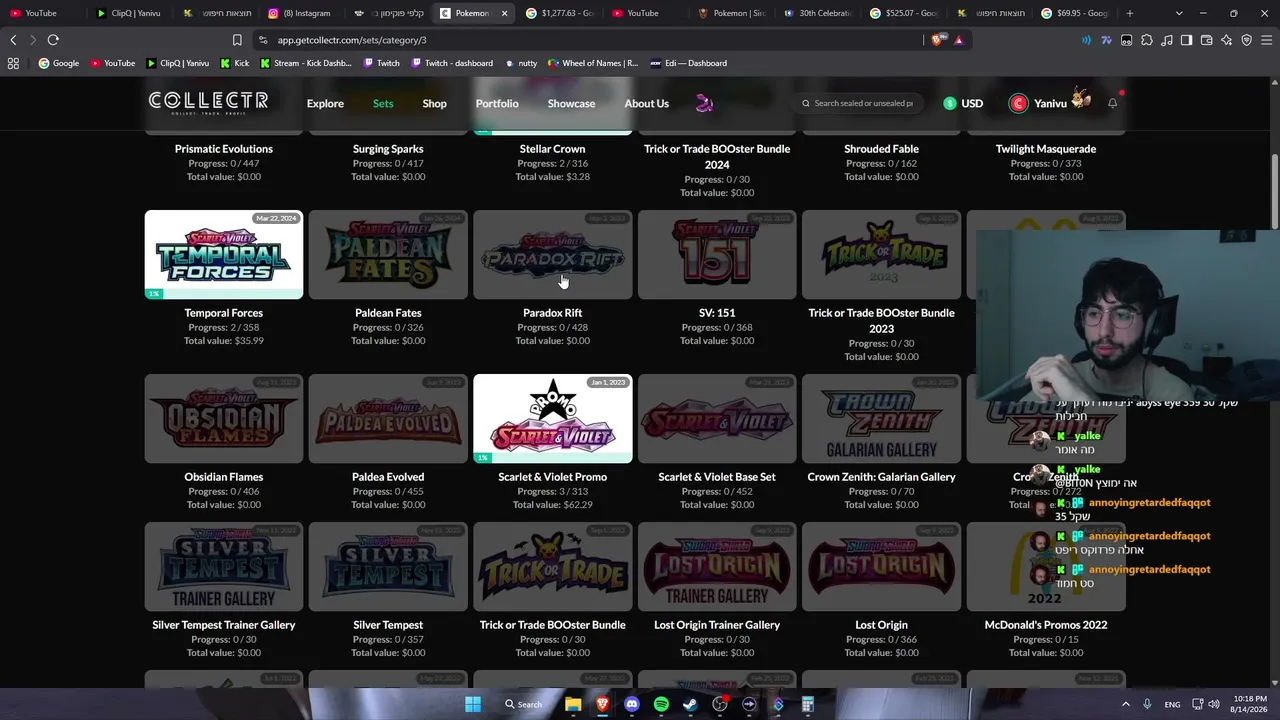Click the search sealed or unsealed products field

click(x=857, y=103)
